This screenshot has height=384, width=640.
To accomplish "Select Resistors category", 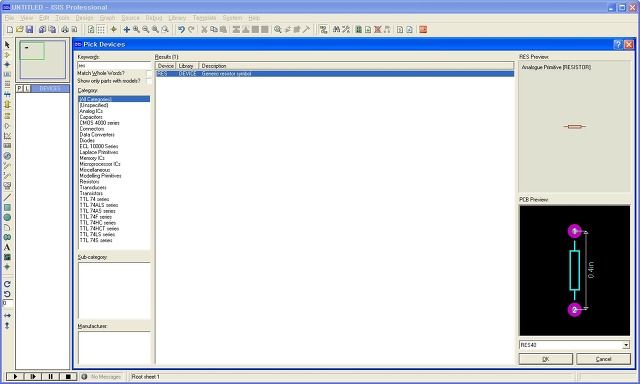I will click(89, 182).
